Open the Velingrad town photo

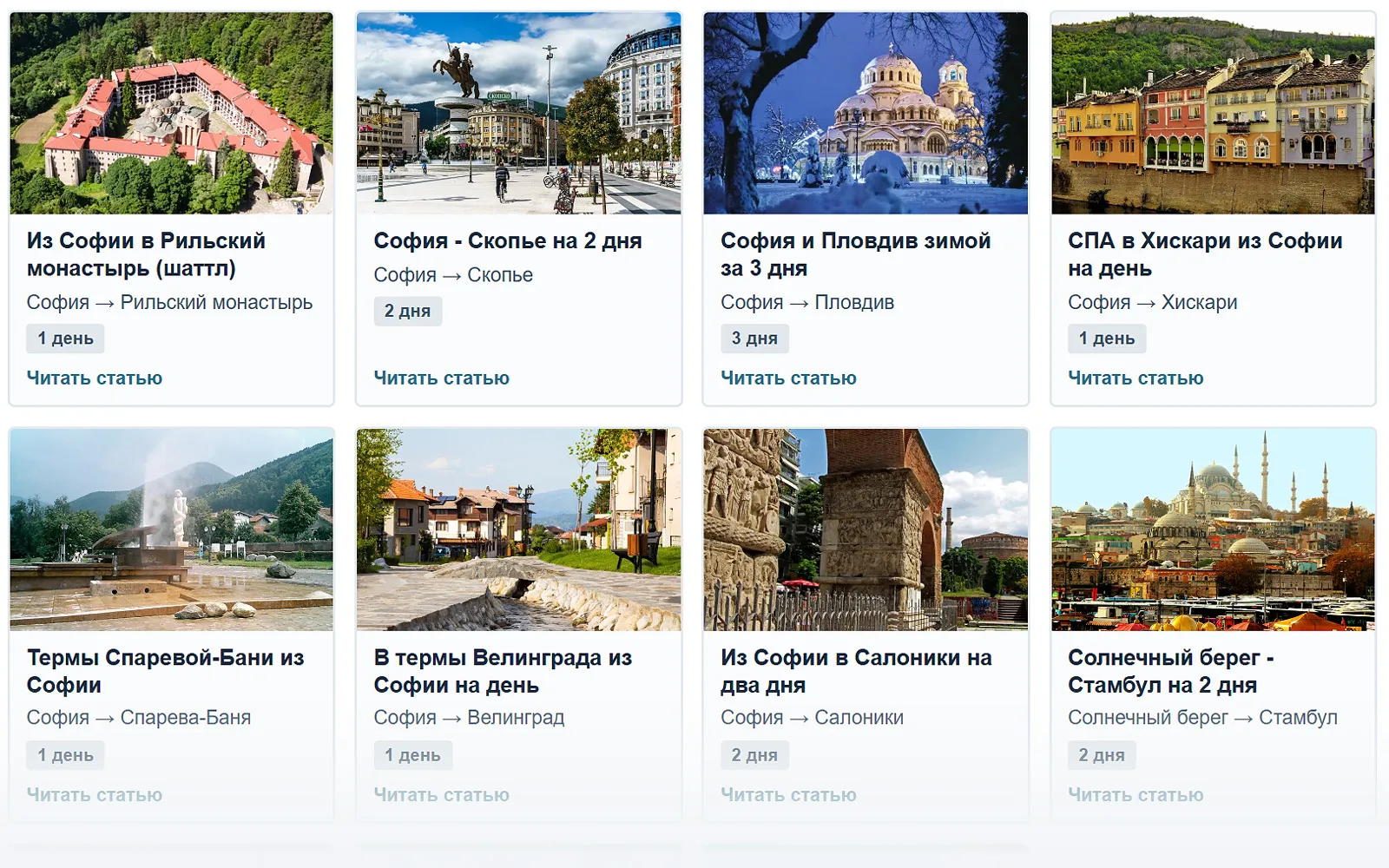tap(518, 529)
